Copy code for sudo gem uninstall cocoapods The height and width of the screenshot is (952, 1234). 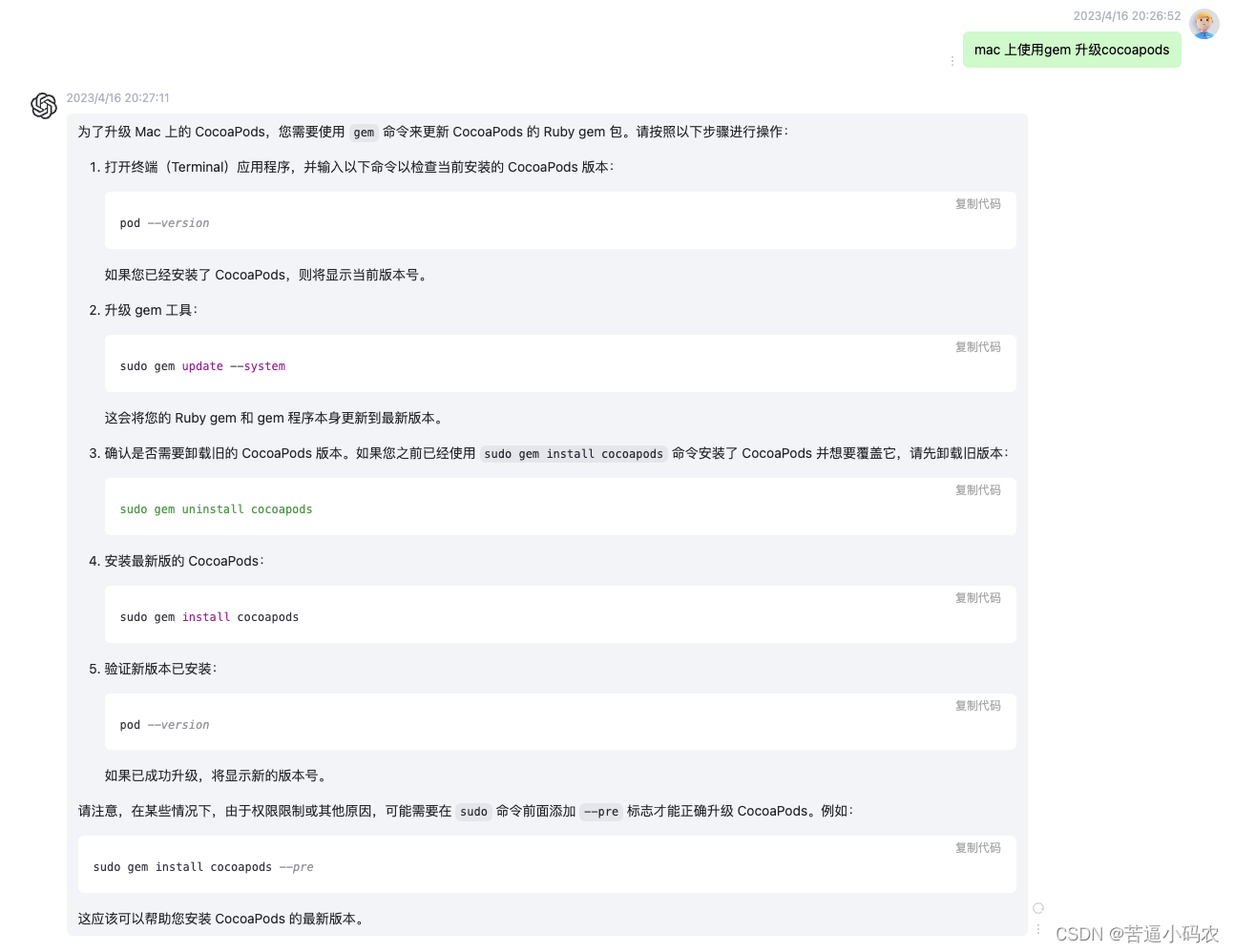point(978,490)
